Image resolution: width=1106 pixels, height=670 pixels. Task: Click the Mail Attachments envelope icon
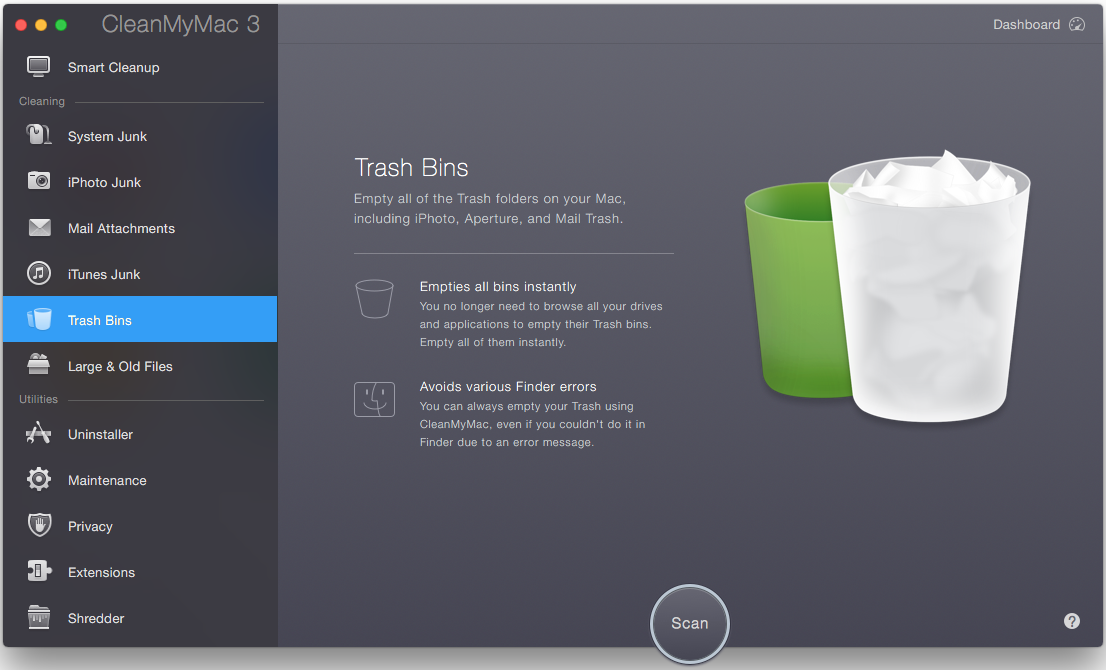[x=38, y=228]
